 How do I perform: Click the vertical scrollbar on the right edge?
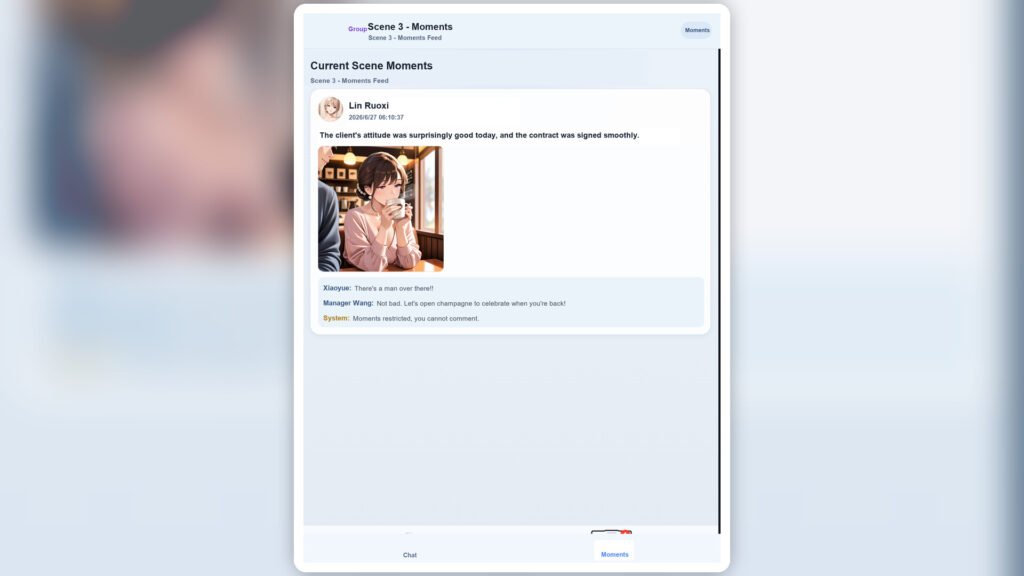(x=720, y=291)
